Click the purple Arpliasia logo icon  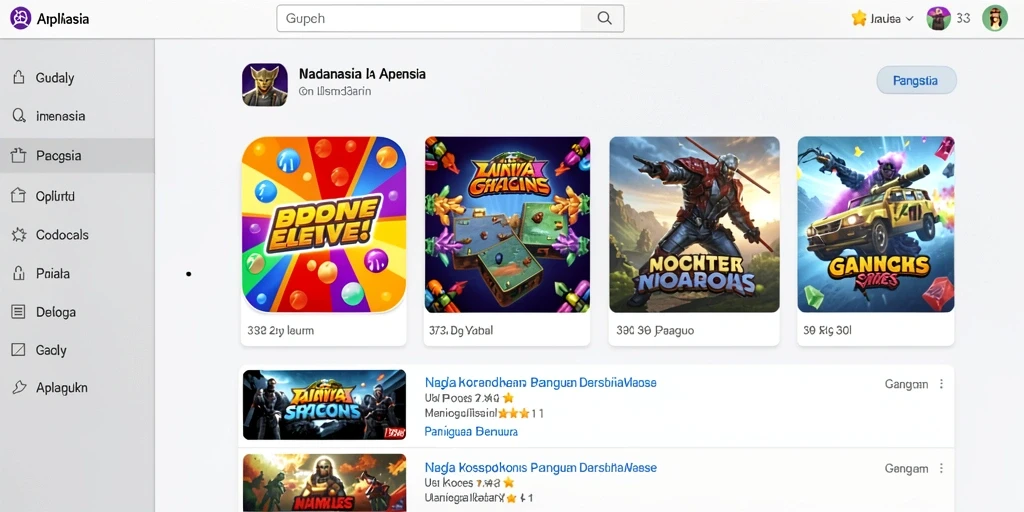(x=21, y=18)
